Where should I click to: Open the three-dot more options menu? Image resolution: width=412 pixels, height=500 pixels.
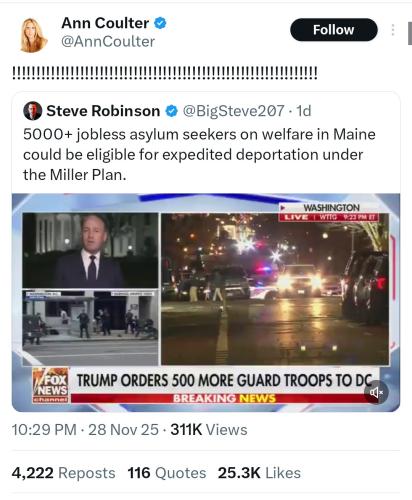393,30
